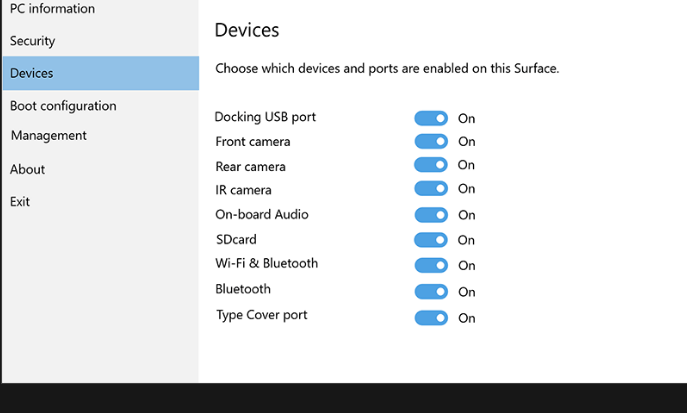This screenshot has width=687, height=413.
Task: Toggle the Docking USB port switch
Action: 431,118
